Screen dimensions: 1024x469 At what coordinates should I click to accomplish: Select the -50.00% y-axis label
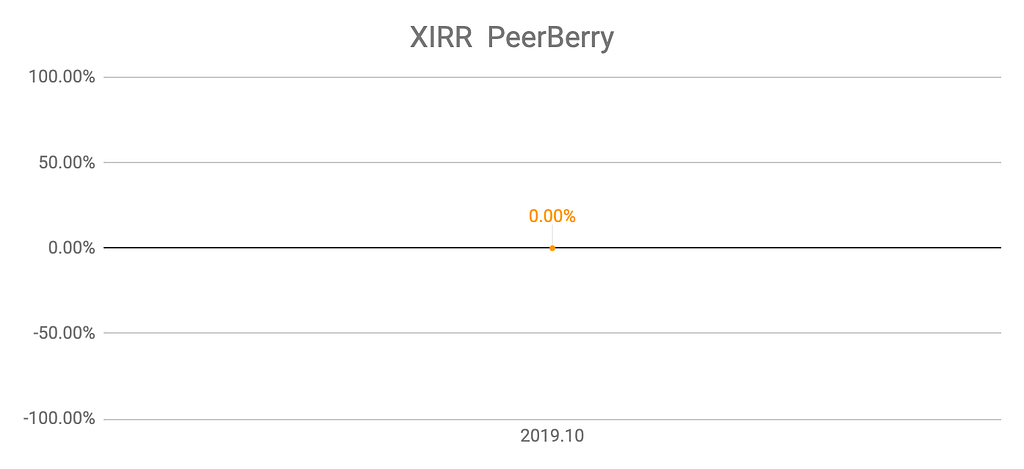coord(64,333)
